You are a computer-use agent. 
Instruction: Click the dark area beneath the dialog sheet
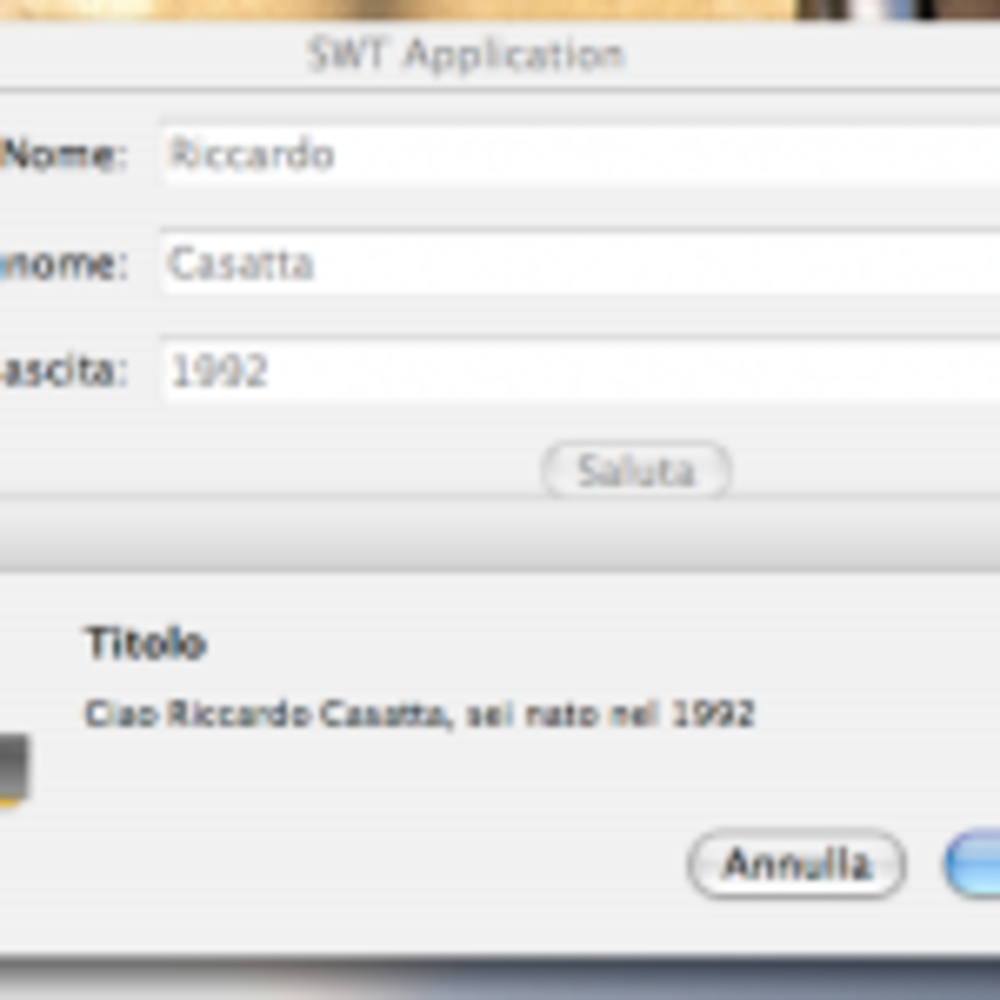[x=500, y=980]
